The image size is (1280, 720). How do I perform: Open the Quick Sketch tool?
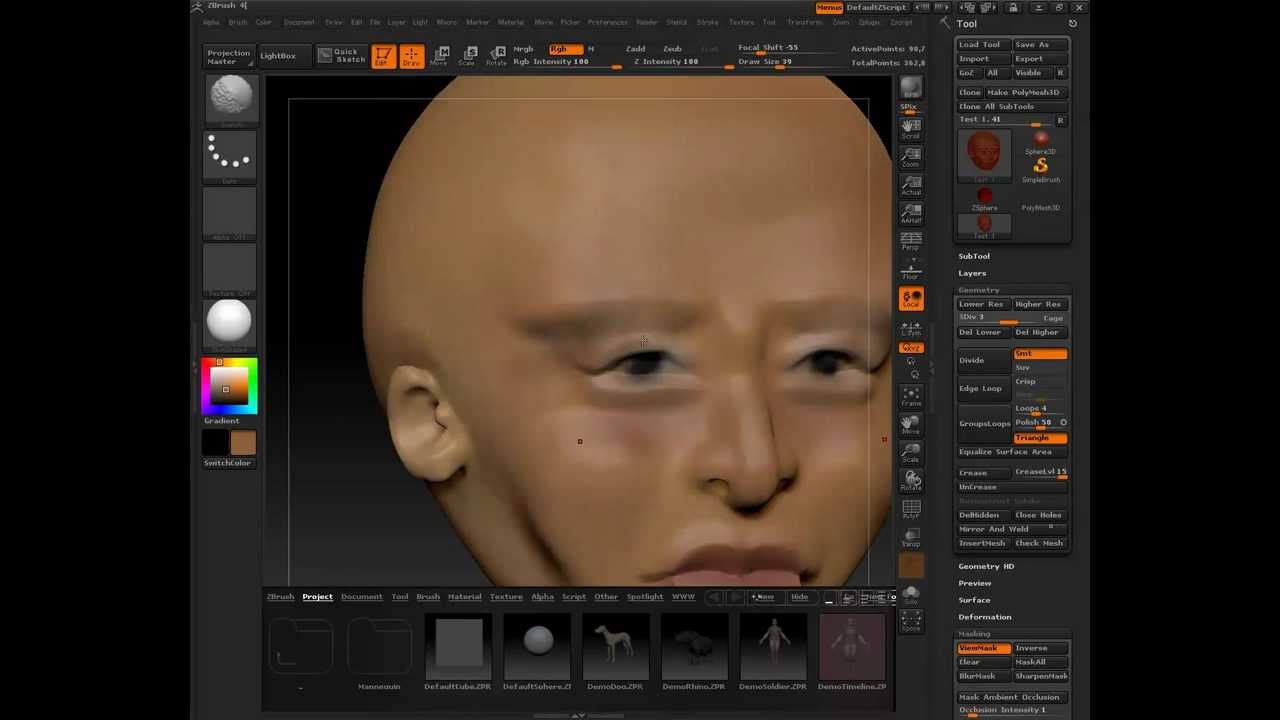342,56
